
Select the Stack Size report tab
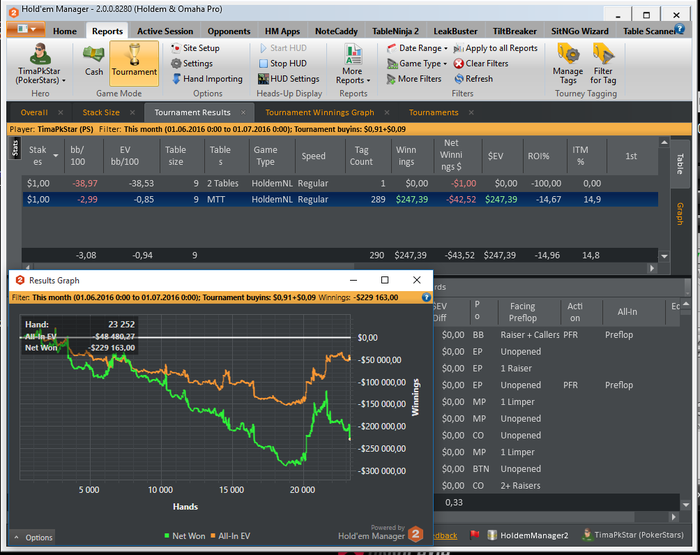(x=101, y=113)
